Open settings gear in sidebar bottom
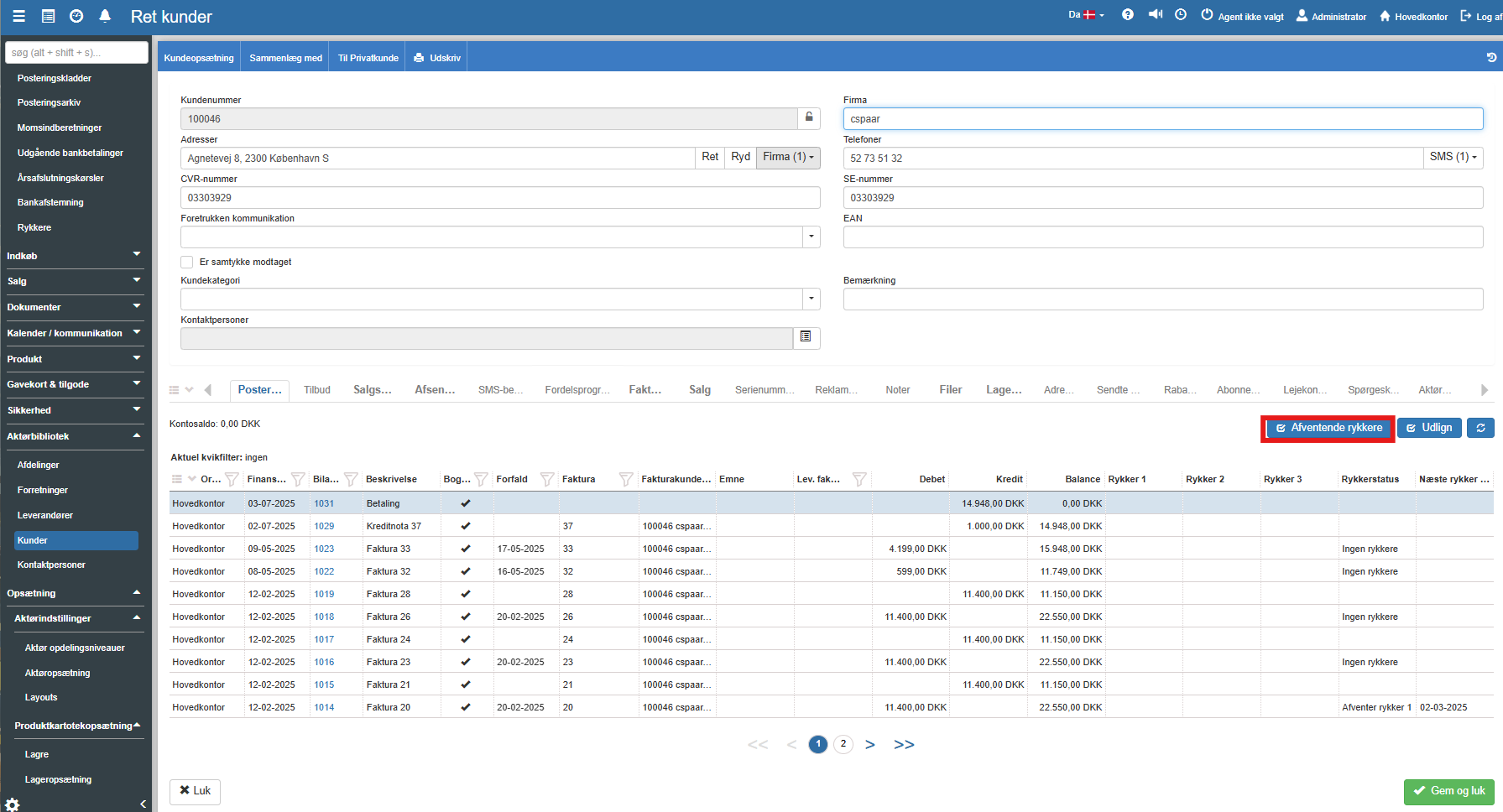This screenshot has height=812, width=1503. click(x=13, y=804)
